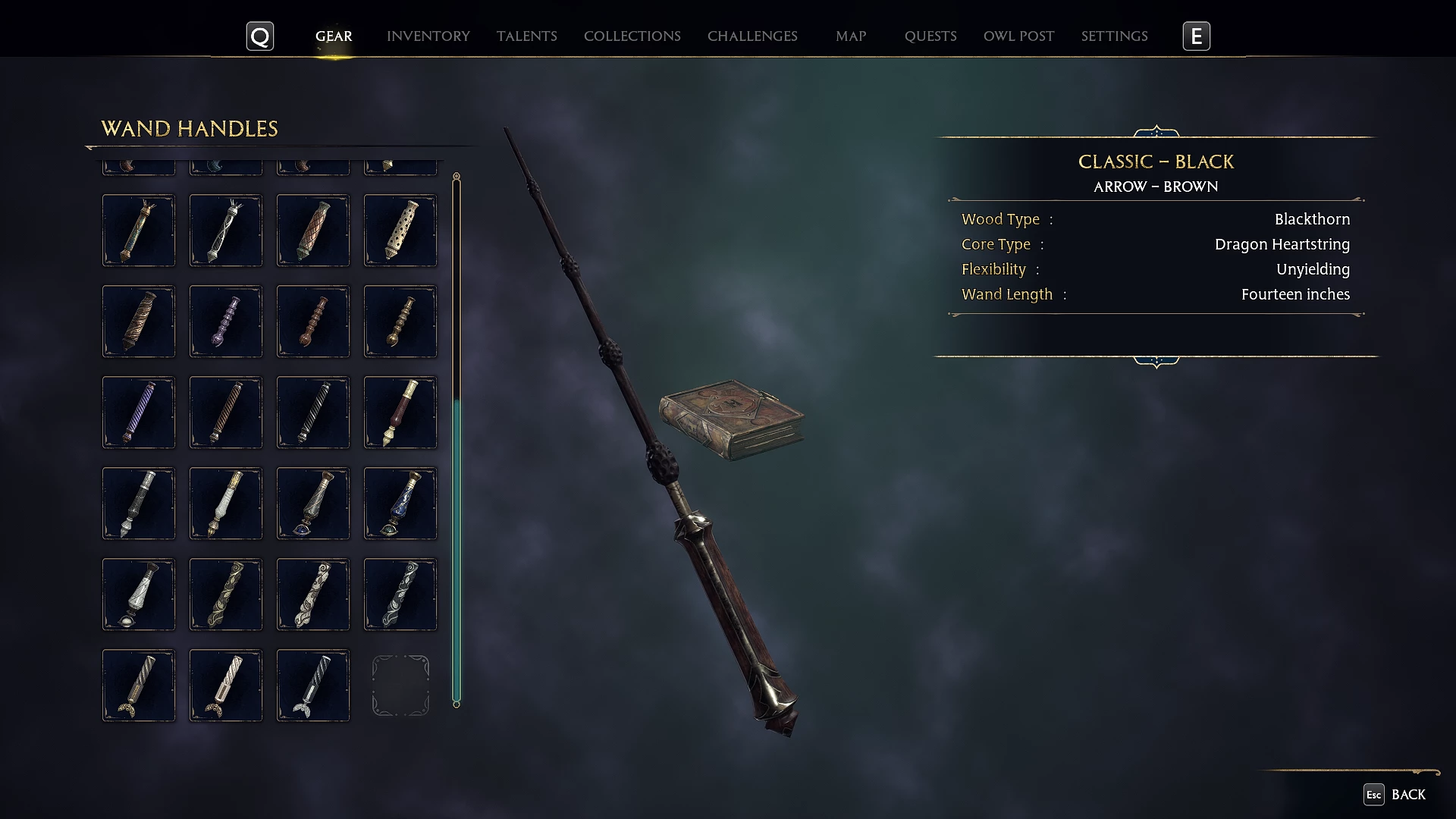
Task: Open the Inventory tab
Action: point(428,36)
